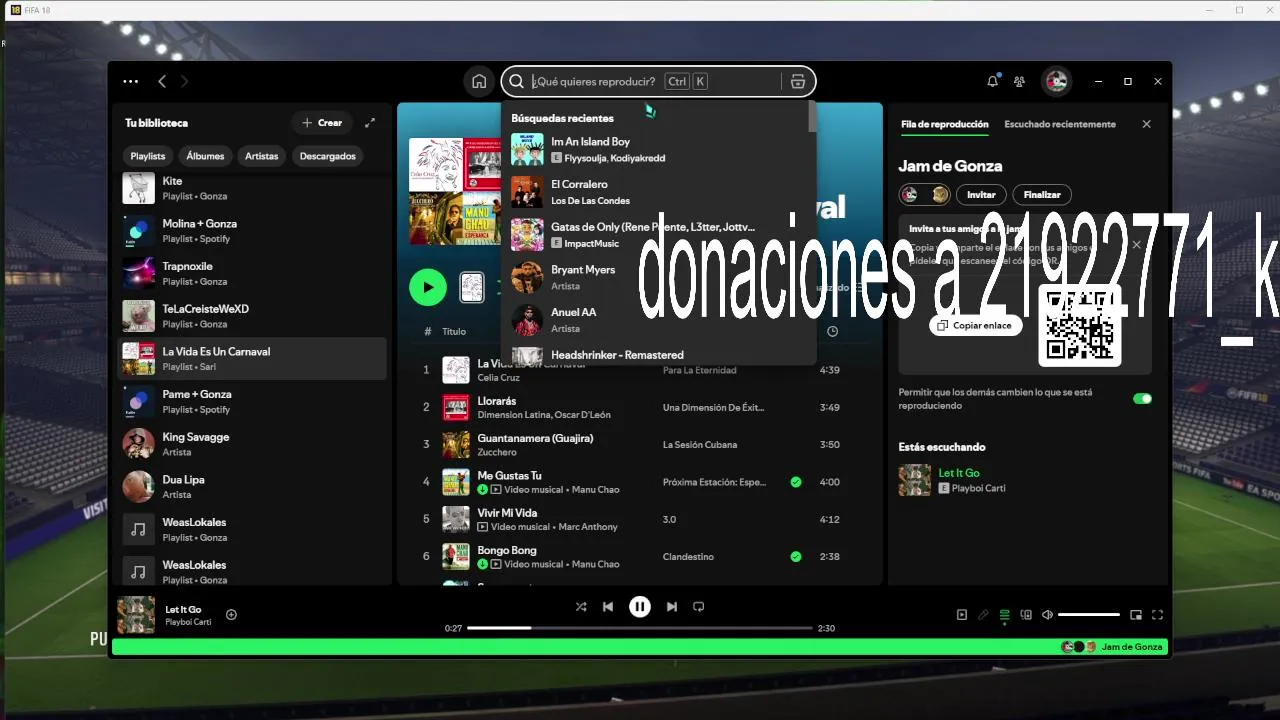The width and height of the screenshot is (1280, 720).
Task: Open the Crear menu button
Action: 322,123
